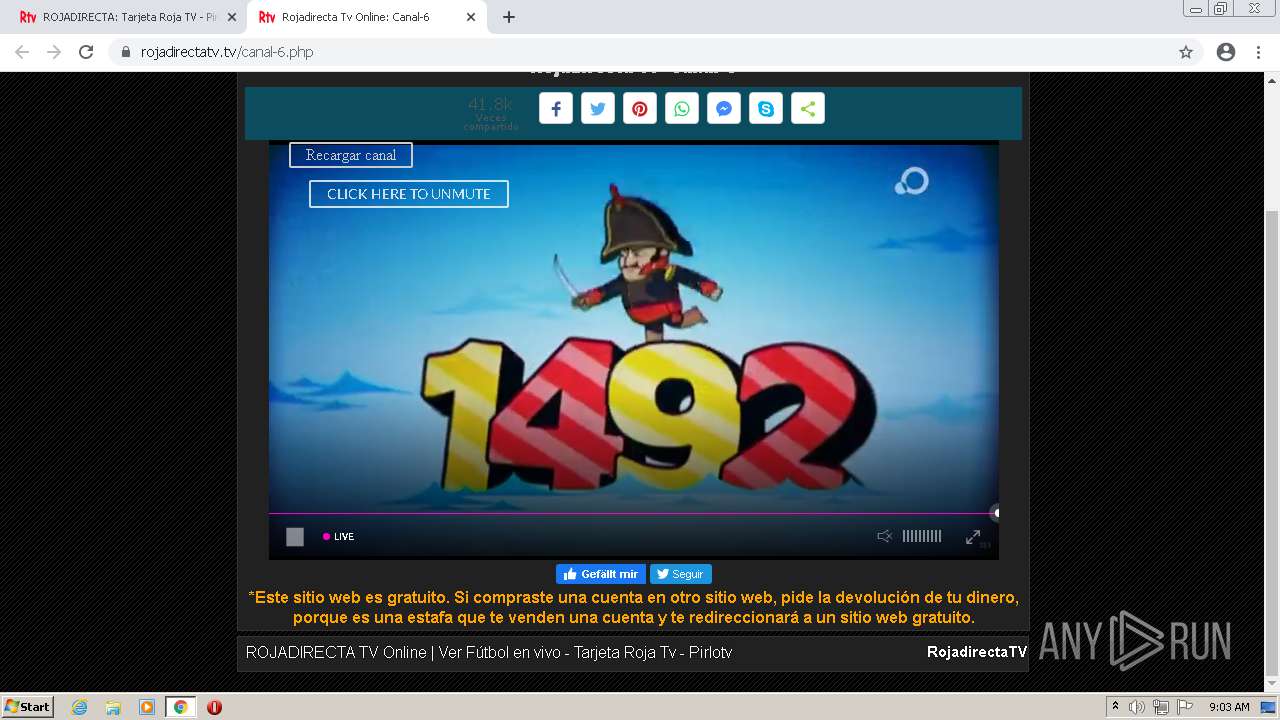
Task: Share the page via Messenger
Action: (724, 109)
